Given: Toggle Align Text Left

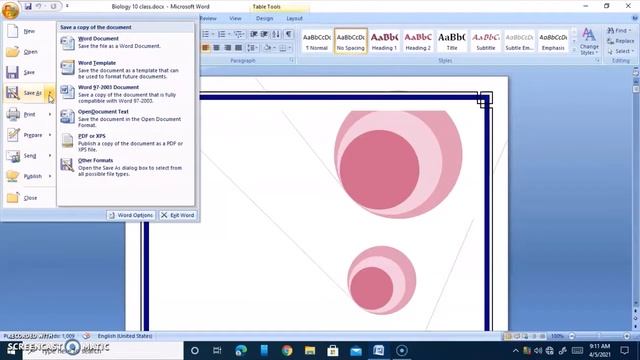Looking at the screenshot, I should coord(205,48).
